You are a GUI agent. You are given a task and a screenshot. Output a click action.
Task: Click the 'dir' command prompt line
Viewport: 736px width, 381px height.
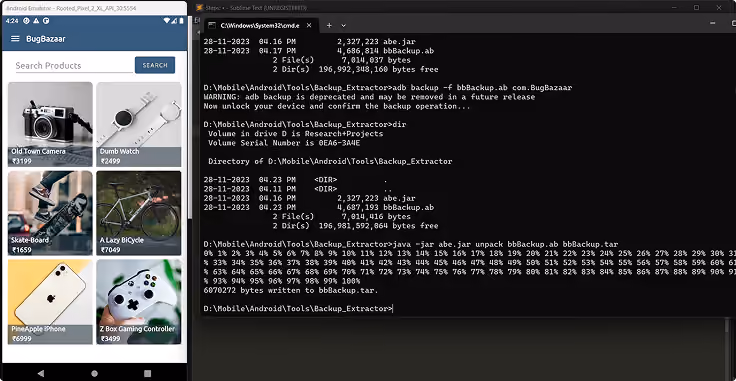[x=305, y=124]
